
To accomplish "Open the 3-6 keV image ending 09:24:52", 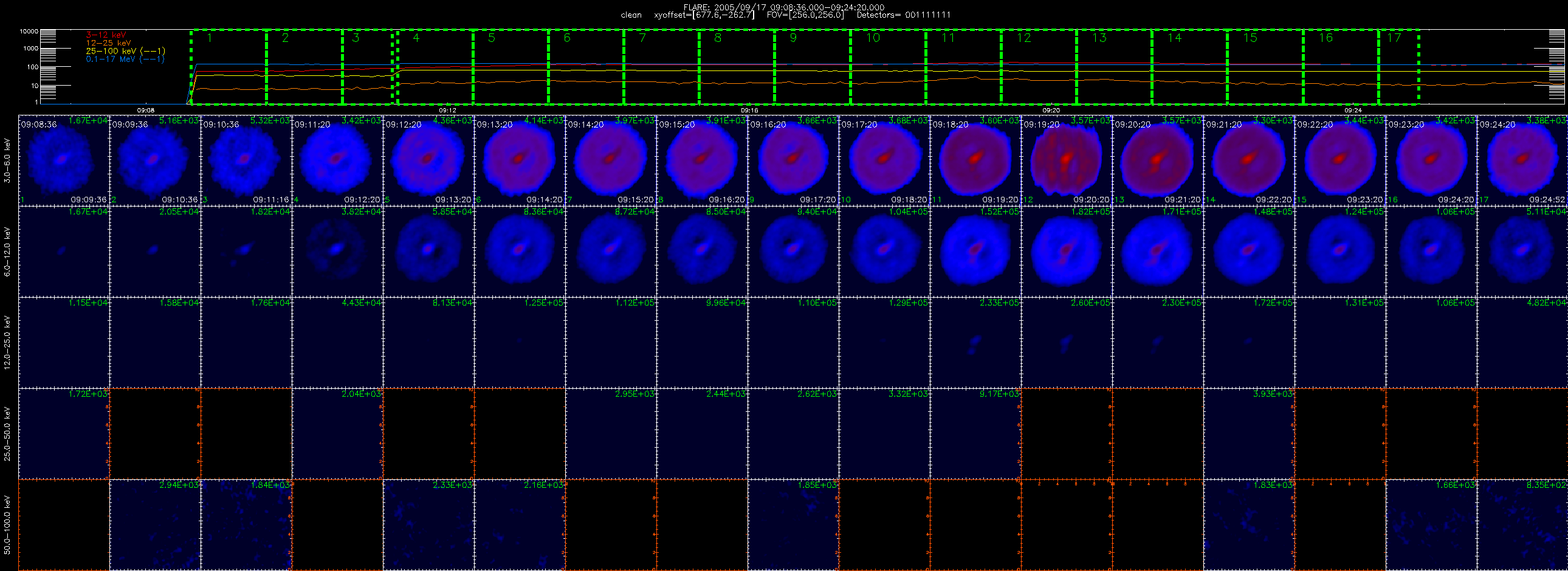I will [1523, 160].
